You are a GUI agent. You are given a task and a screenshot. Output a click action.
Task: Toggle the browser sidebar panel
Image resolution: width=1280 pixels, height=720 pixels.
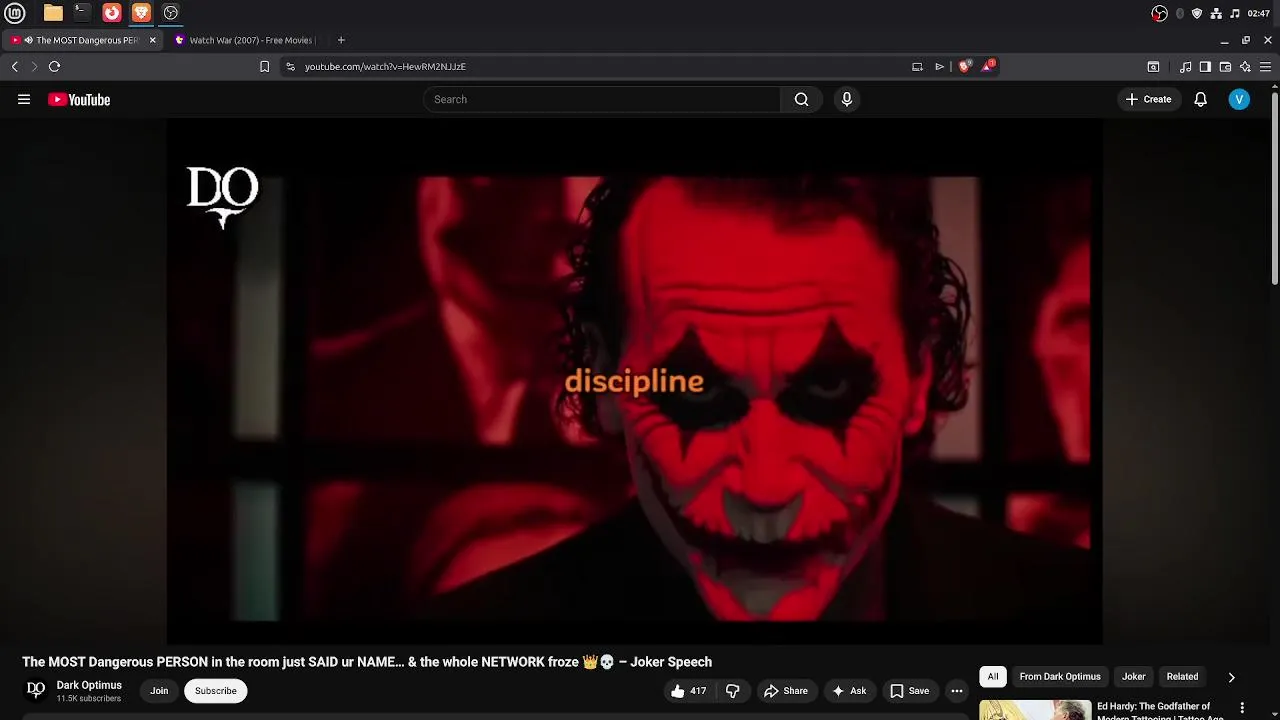click(x=1205, y=66)
